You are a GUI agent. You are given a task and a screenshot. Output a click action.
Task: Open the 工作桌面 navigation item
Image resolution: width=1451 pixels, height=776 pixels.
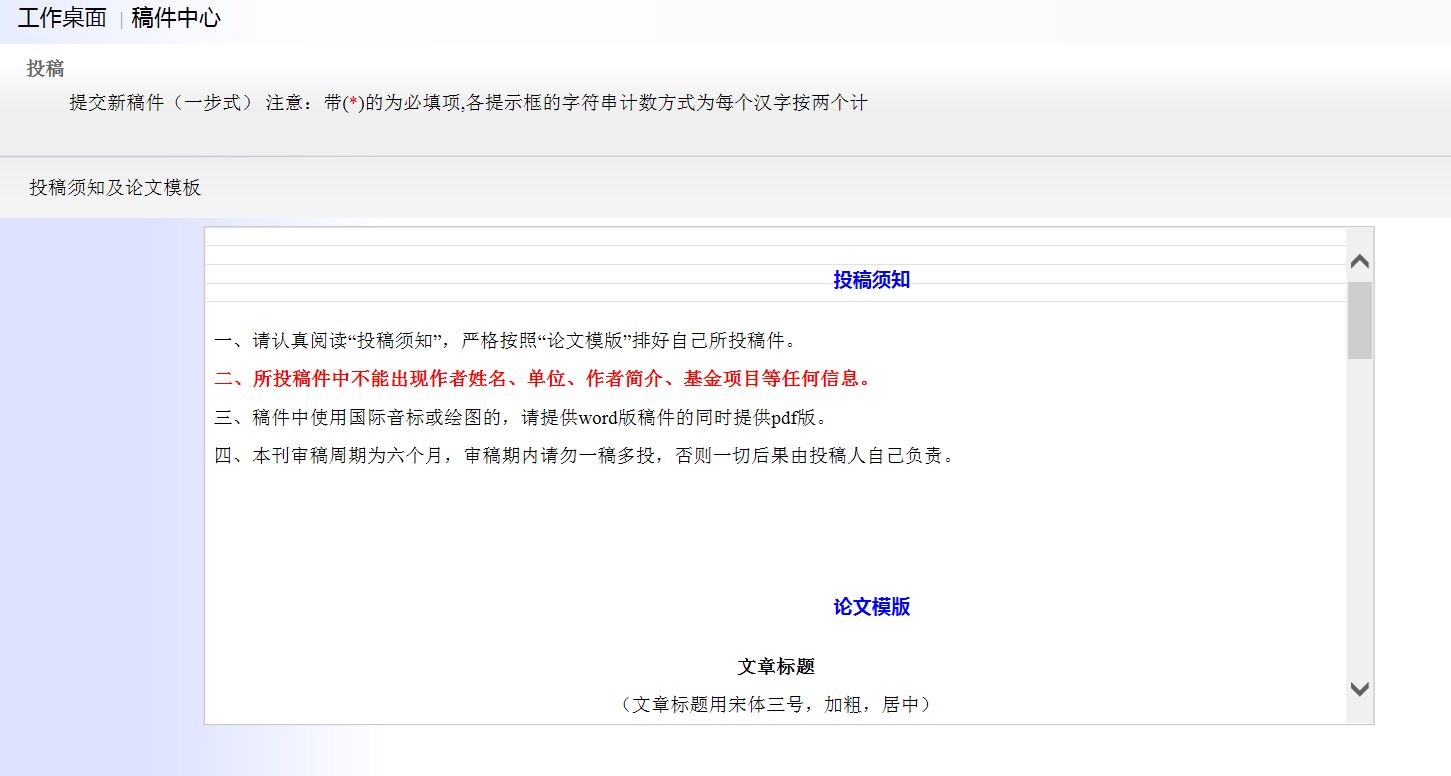click(x=62, y=18)
